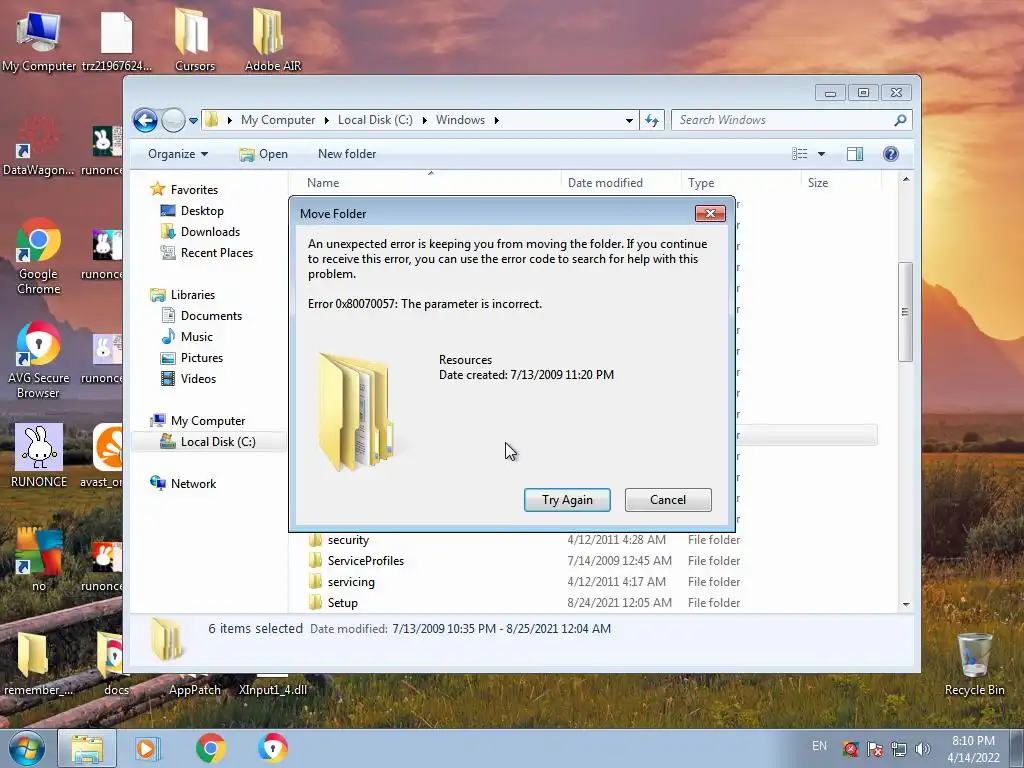Click the Search Windows field
The image size is (1024, 768).
click(791, 120)
